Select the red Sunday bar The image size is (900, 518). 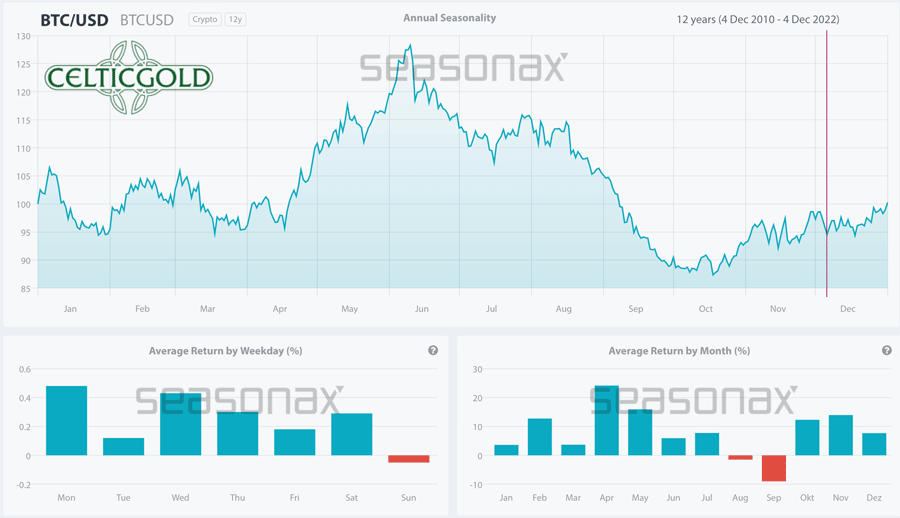pyautogui.click(x=409, y=459)
